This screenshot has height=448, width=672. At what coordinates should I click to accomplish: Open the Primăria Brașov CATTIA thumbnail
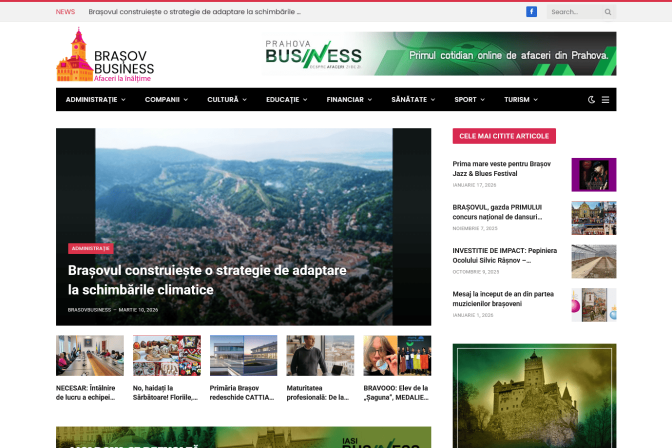(243, 355)
